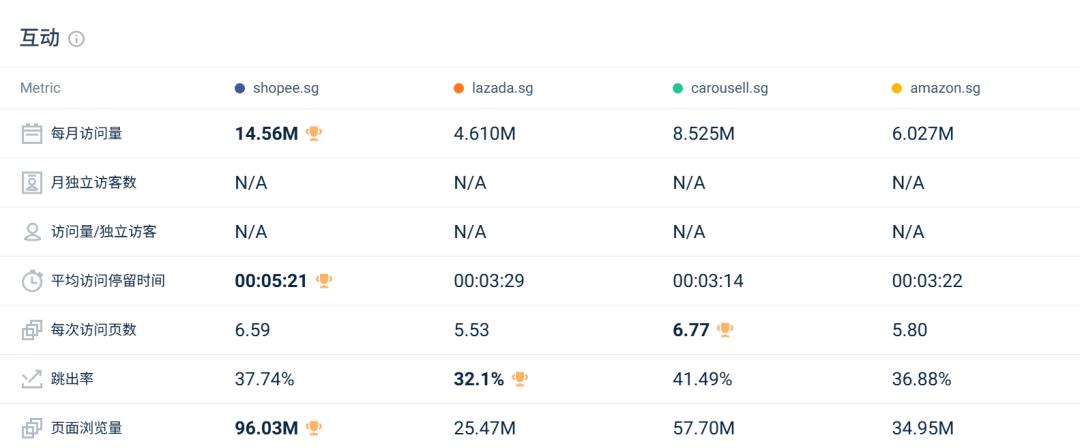Click the trophy beside 96.03M page views
The height and width of the screenshot is (448, 1080).
click(x=313, y=428)
